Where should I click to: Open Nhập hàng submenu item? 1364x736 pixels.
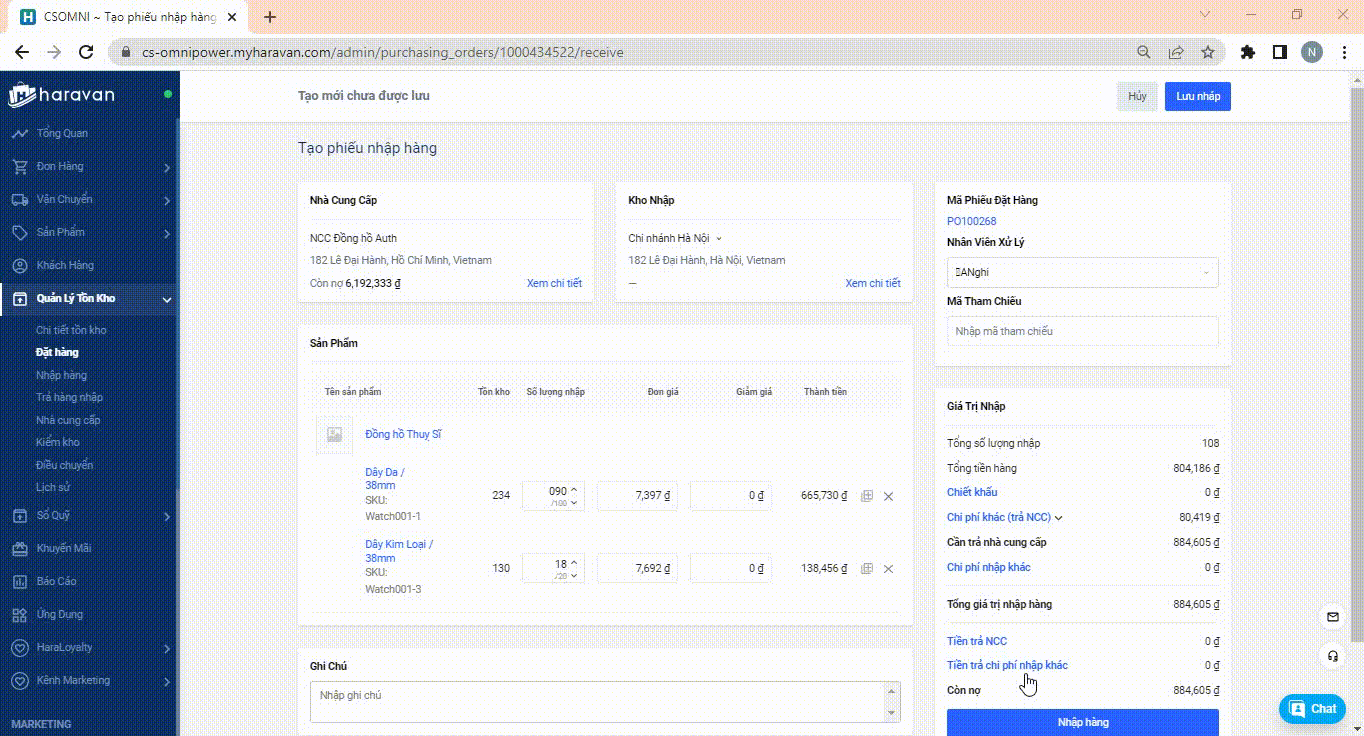point(61,375)
